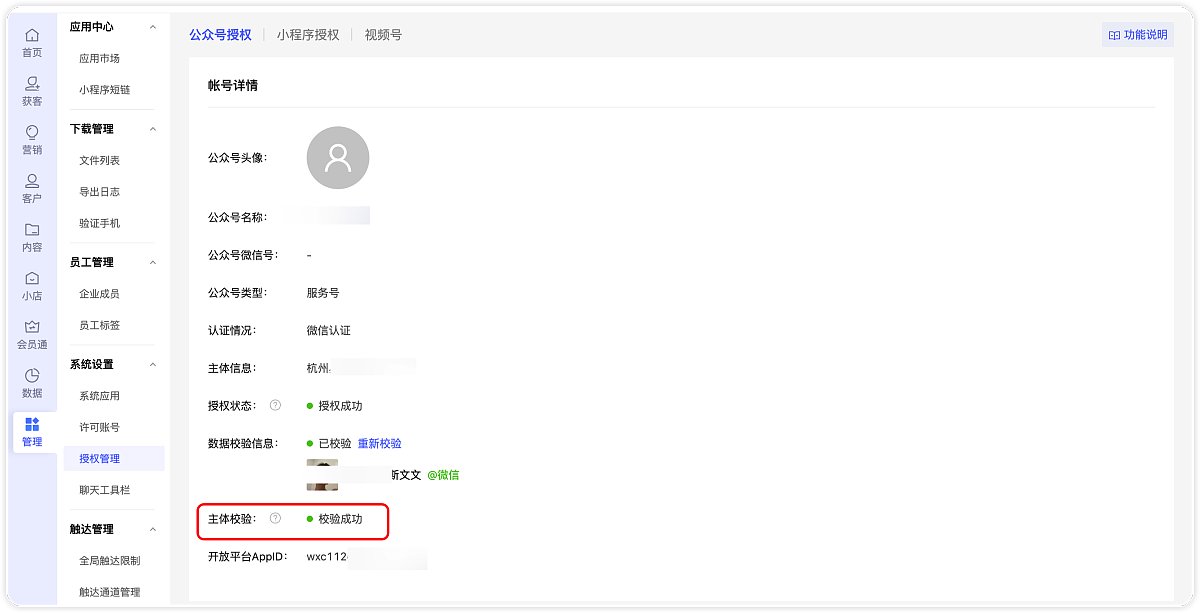Collapse the 下载管理 section
Screen dimensions: 1200x613
tap(153, 129)
